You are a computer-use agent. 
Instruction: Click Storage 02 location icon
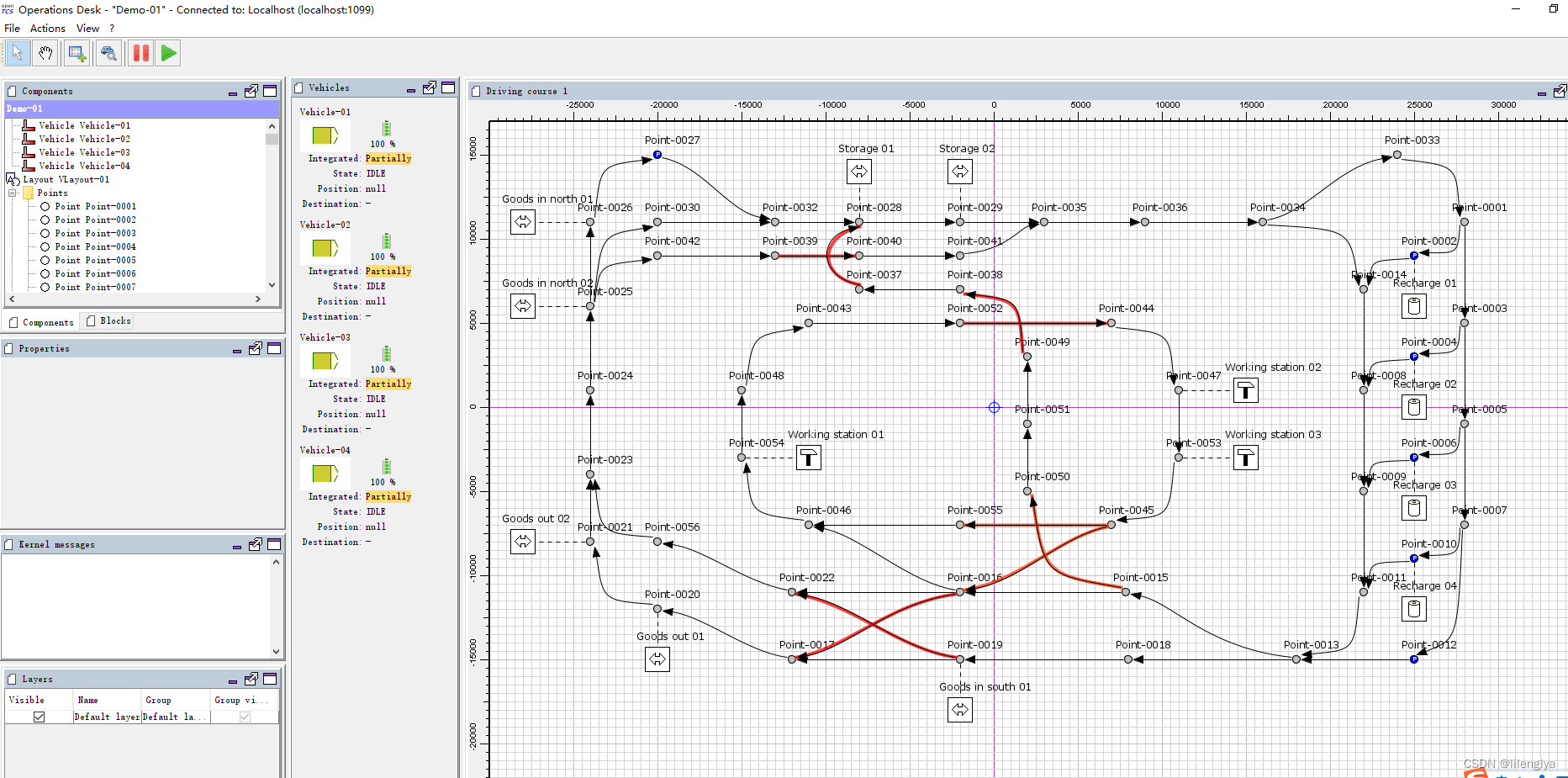point(960,172)
